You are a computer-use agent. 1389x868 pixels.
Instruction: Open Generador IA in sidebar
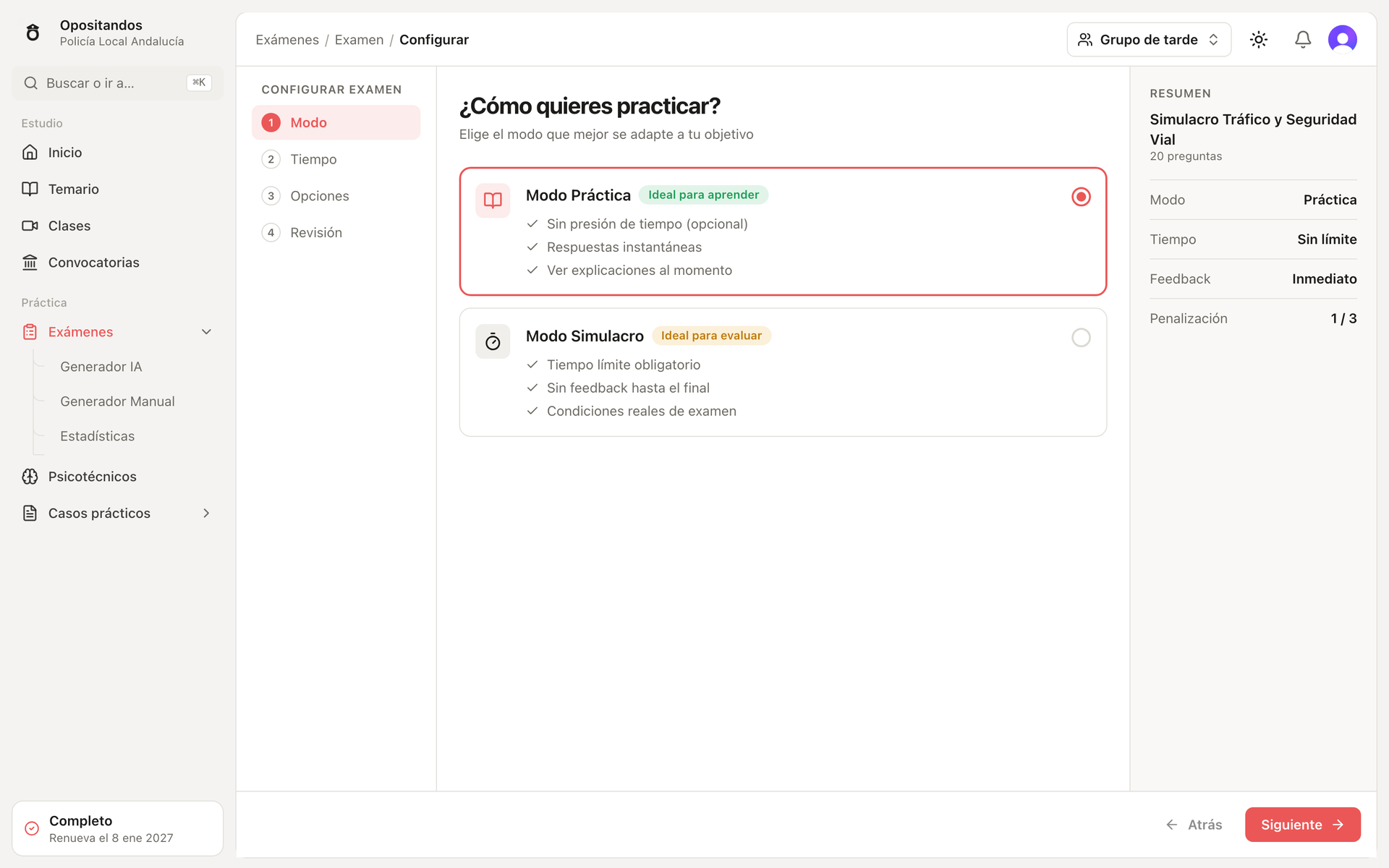(101, 367)
